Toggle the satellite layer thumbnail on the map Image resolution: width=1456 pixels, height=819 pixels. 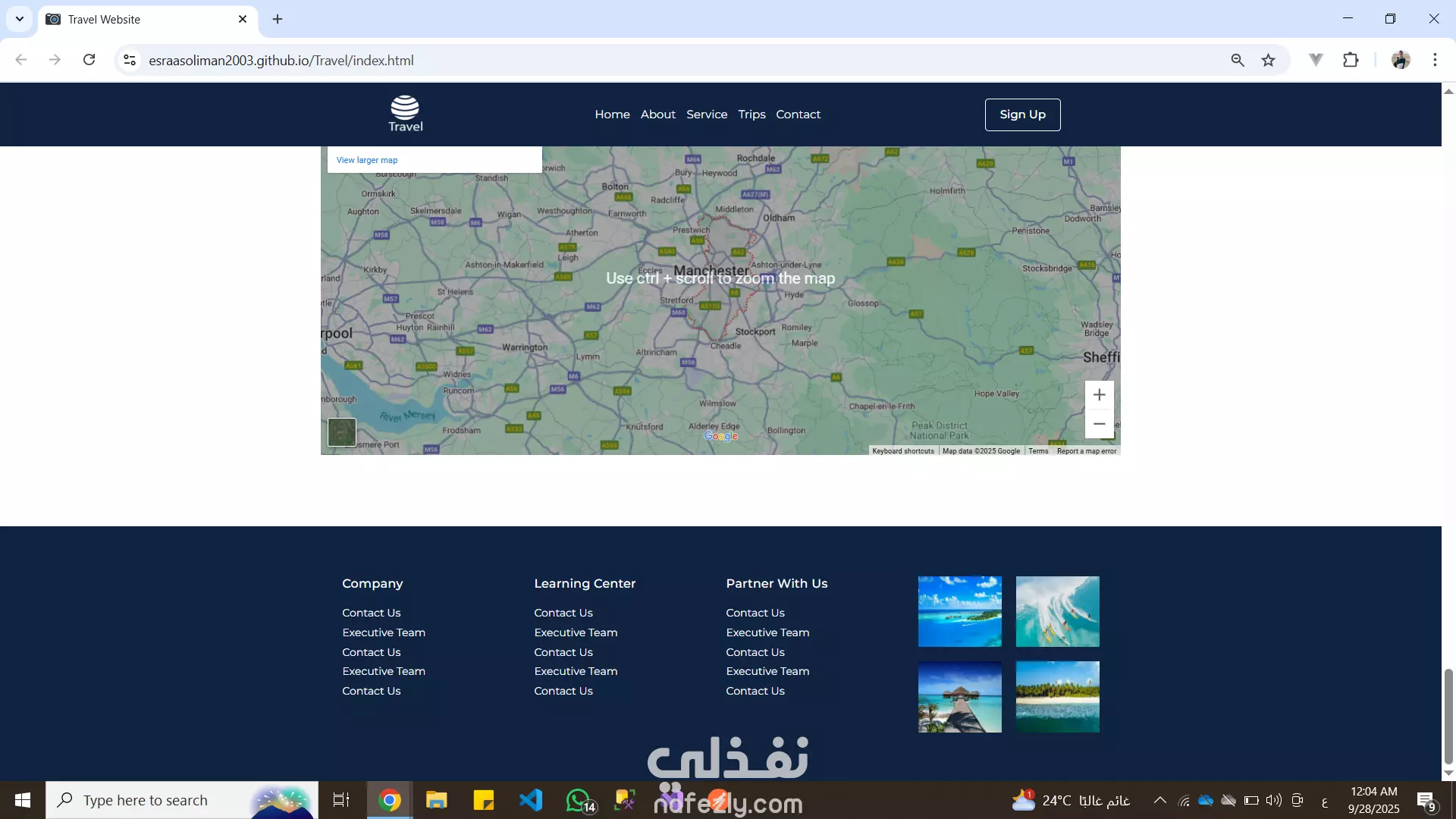point(342,432)
